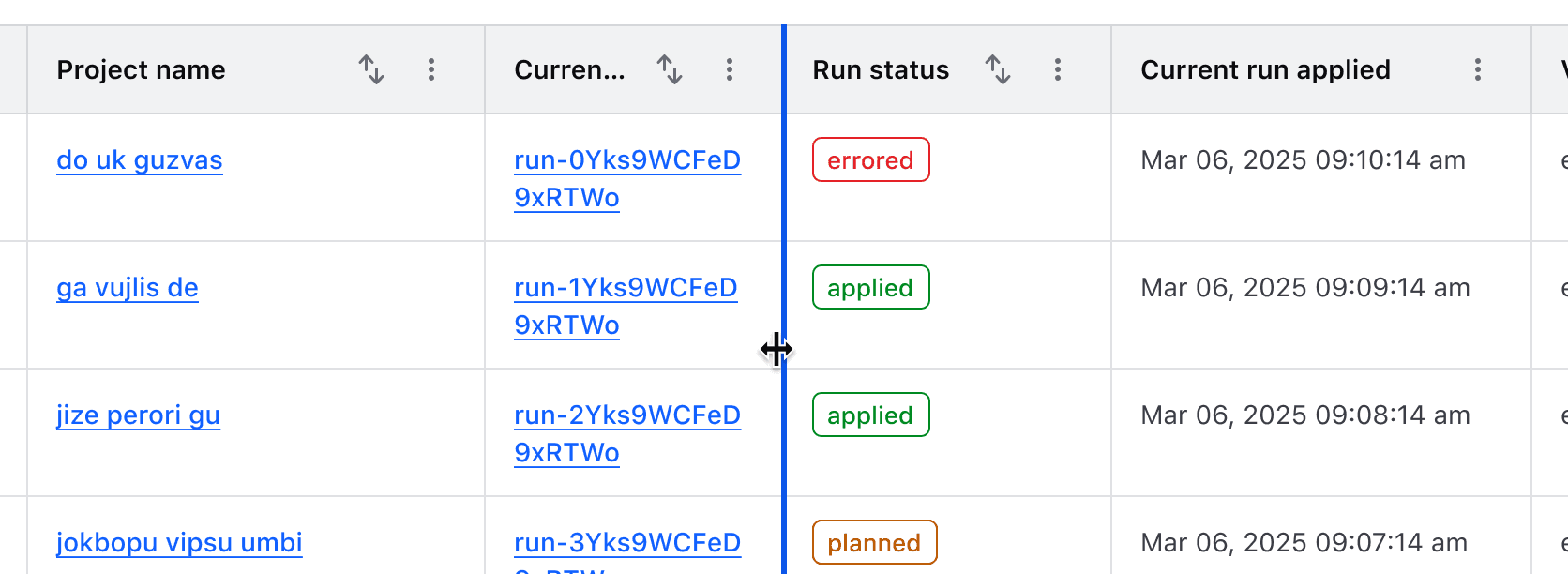1568x574 pixels.
Task: Open project ga vujlis de
Action: pos(128,287)
